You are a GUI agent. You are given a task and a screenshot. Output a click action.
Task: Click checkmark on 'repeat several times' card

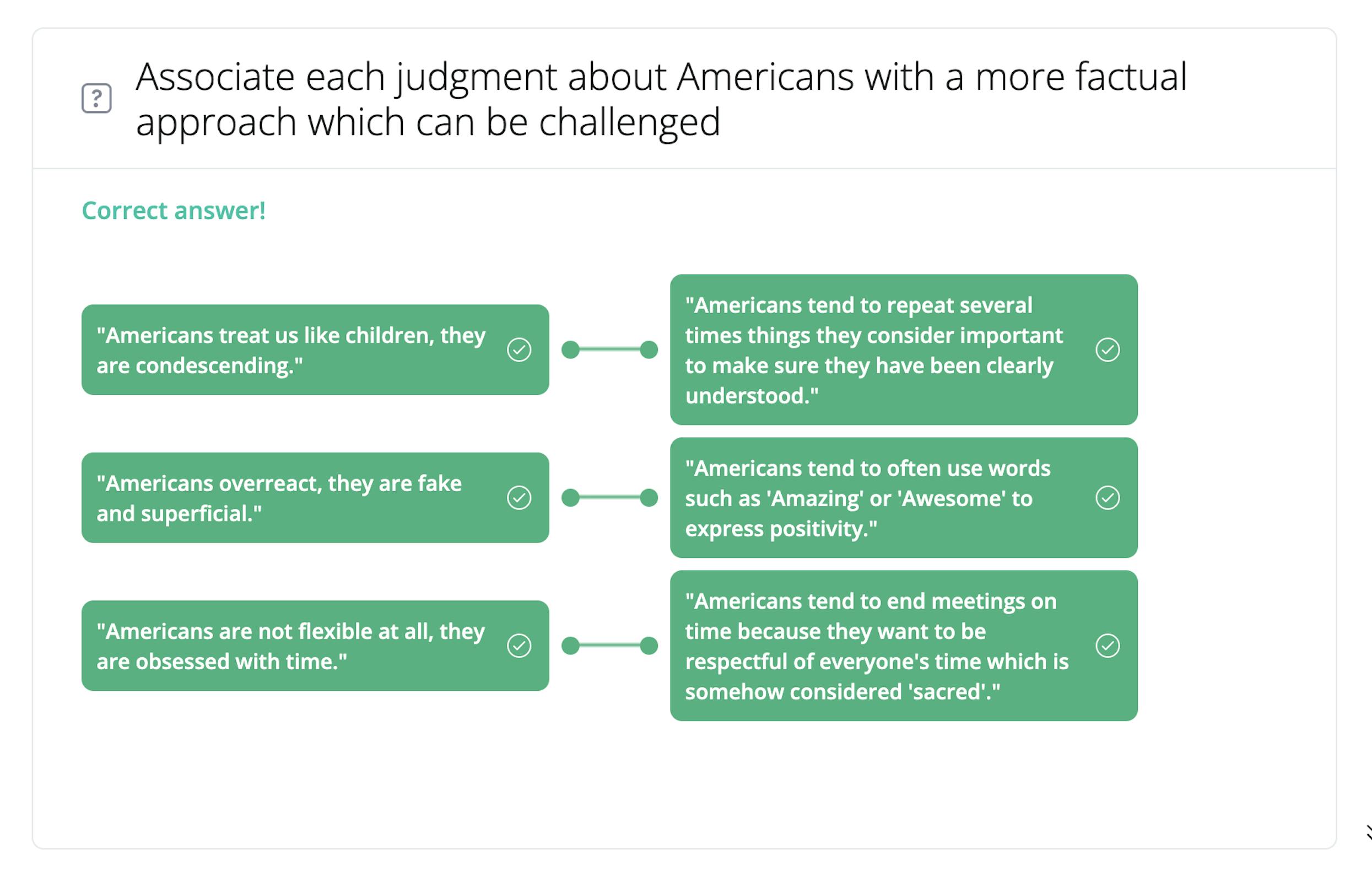click(x=1108, y=350)
